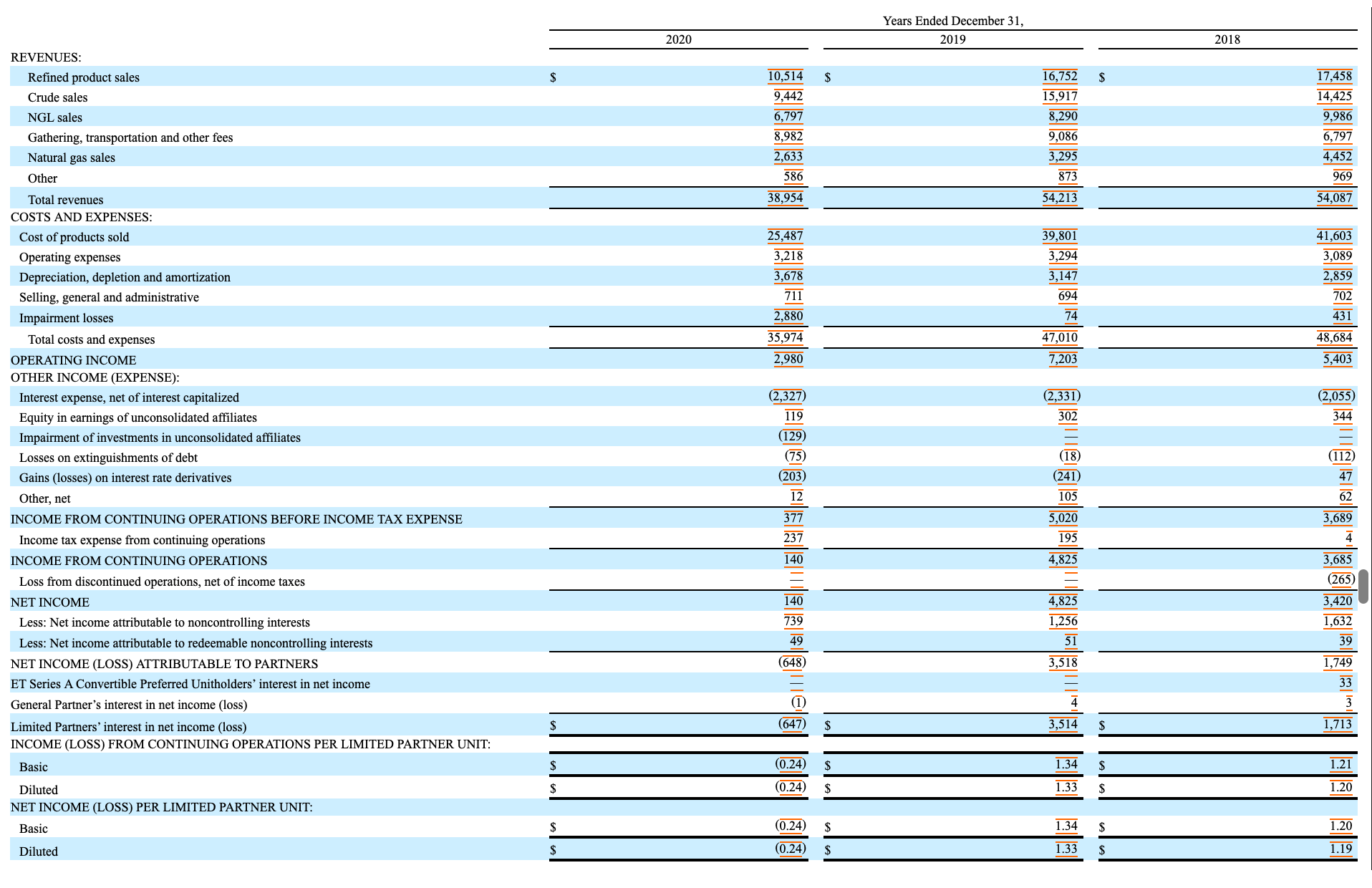Select the 2020 column header

coord(678,39)
